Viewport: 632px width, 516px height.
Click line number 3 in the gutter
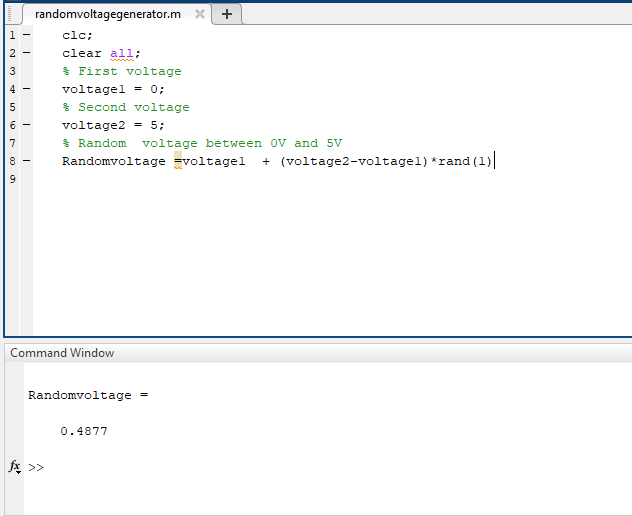click(x=12, y=71)
